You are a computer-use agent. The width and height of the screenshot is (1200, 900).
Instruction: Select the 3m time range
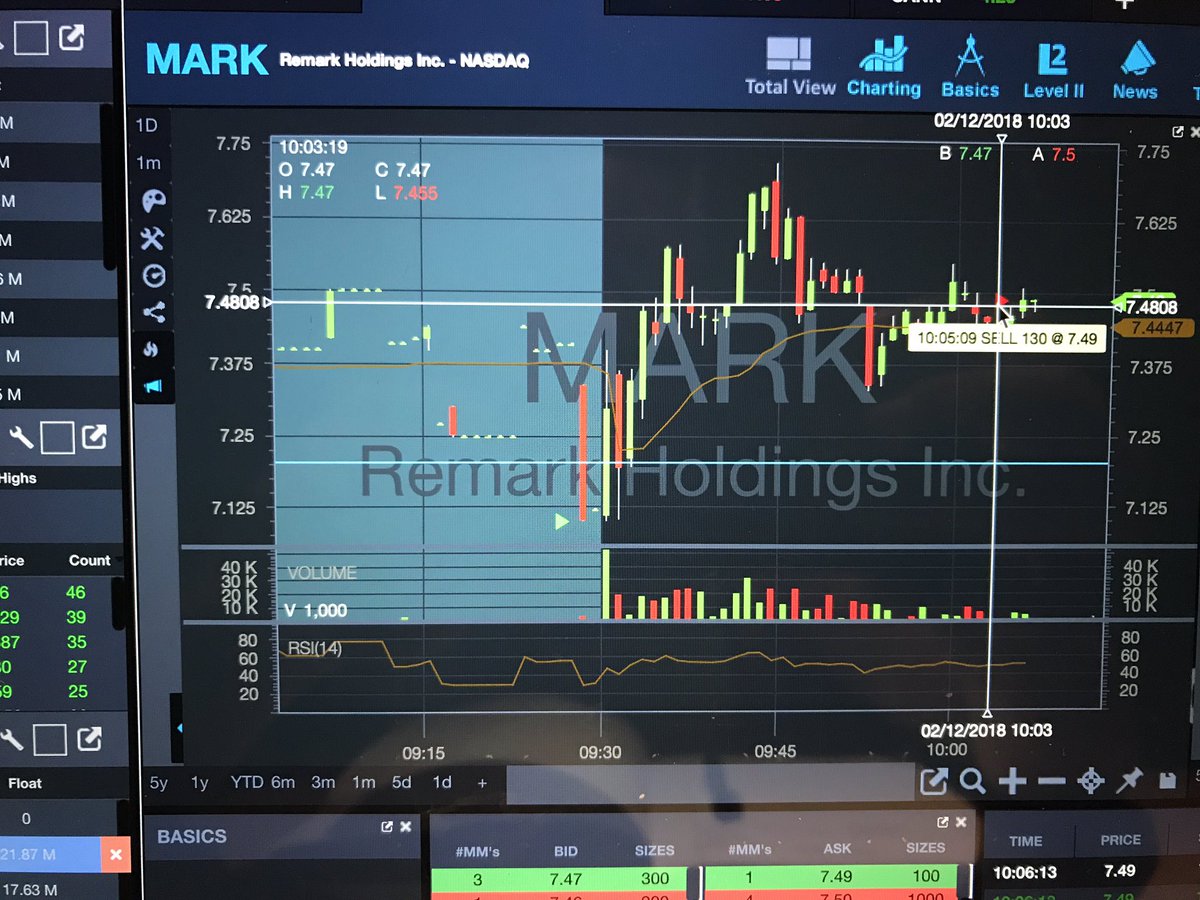pyautogui.click(x=323, y=782)
